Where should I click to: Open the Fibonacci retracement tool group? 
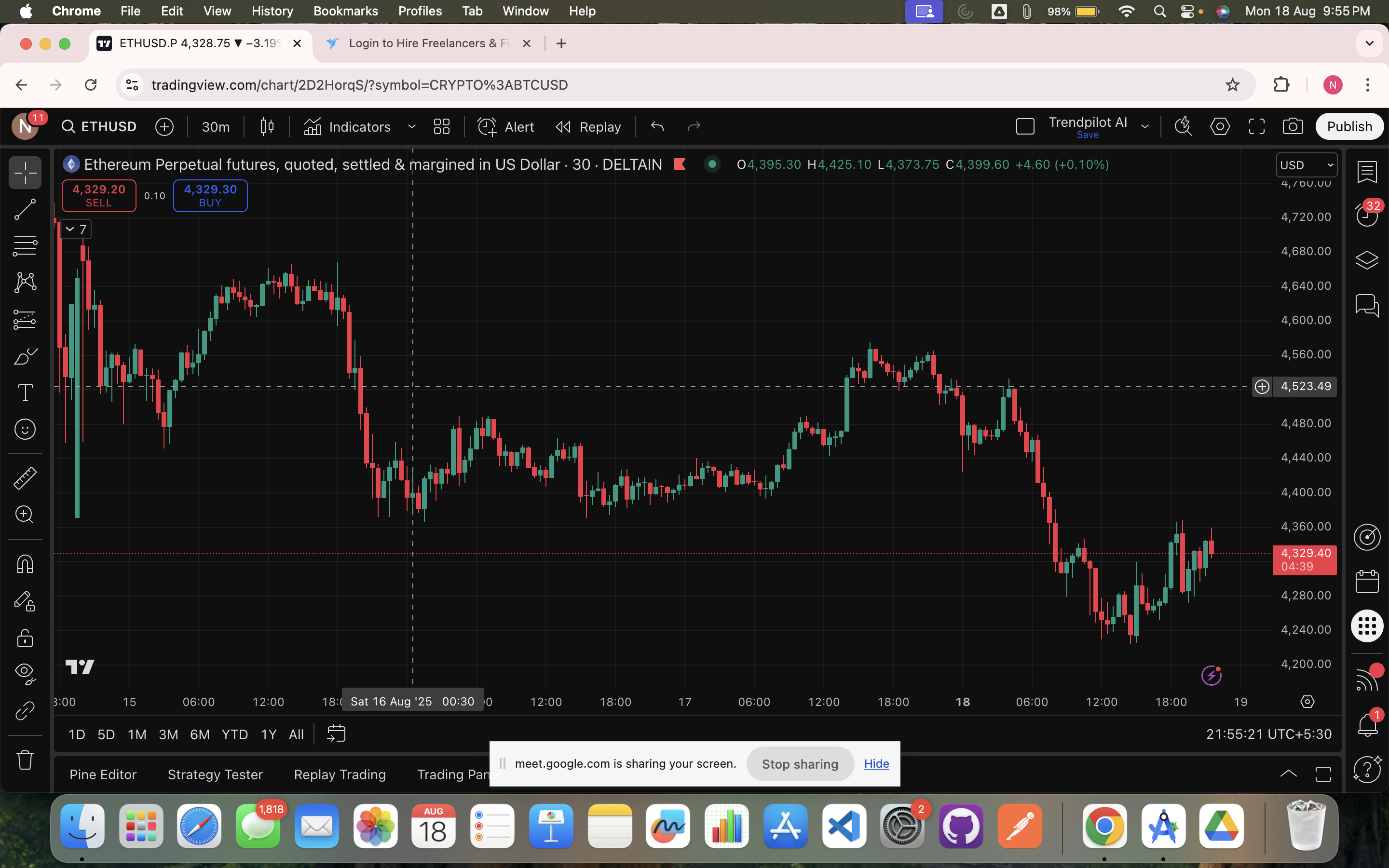click(25, 246)
